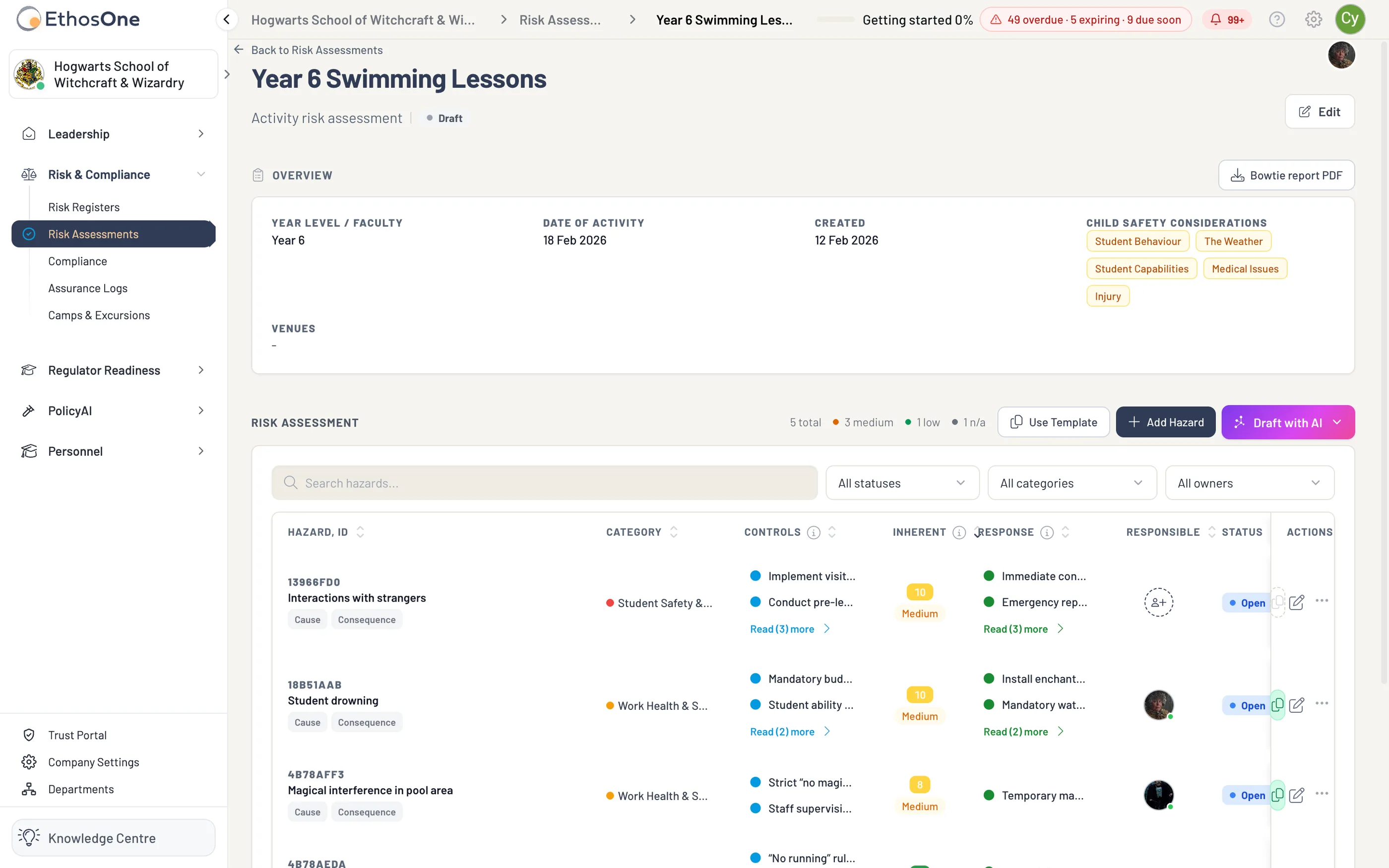Show info about the Controls column
The image size is (1389, 868).
click(814, 532)
